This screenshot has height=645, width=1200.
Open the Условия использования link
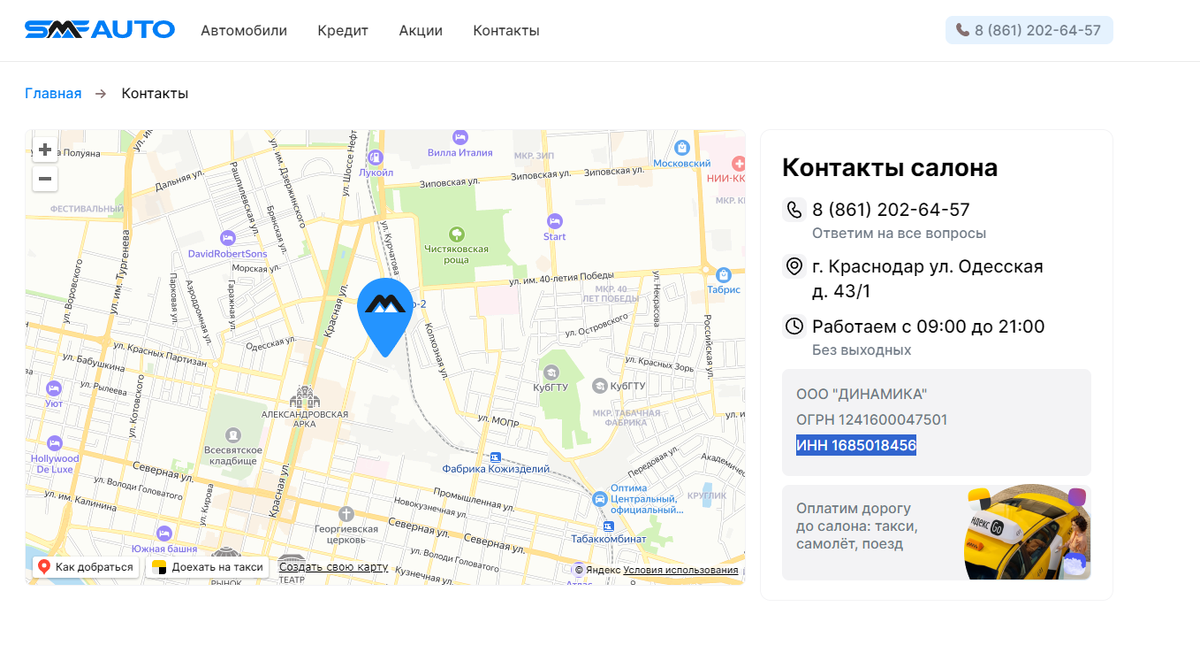681,570
